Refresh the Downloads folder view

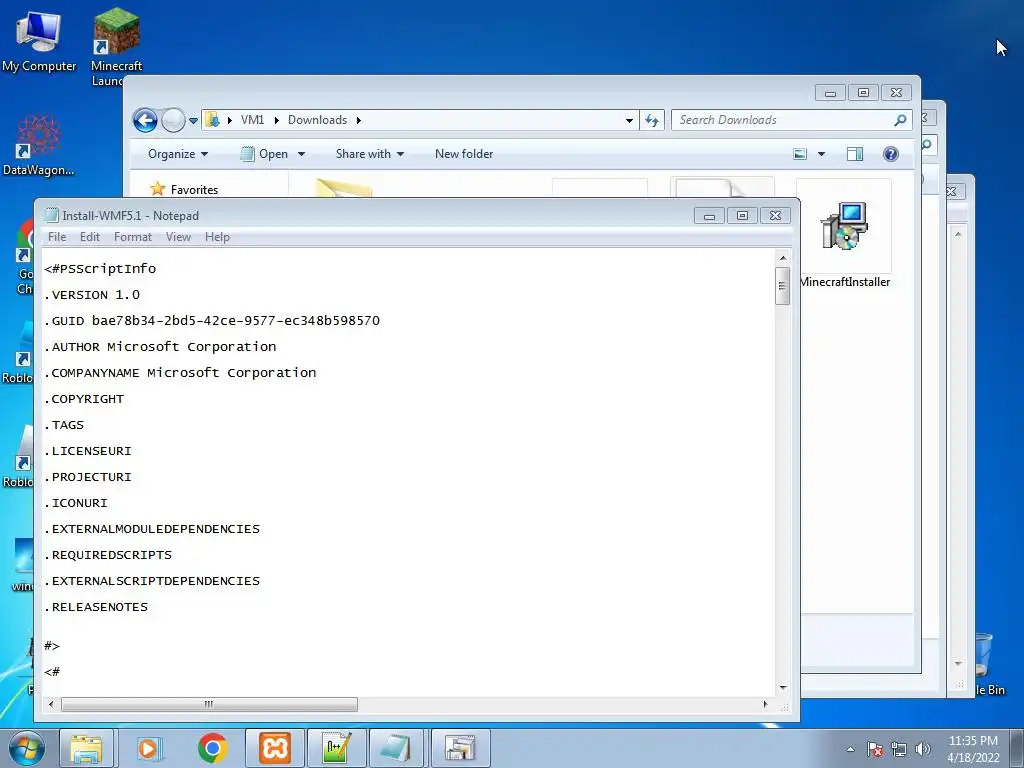point(652,120)
